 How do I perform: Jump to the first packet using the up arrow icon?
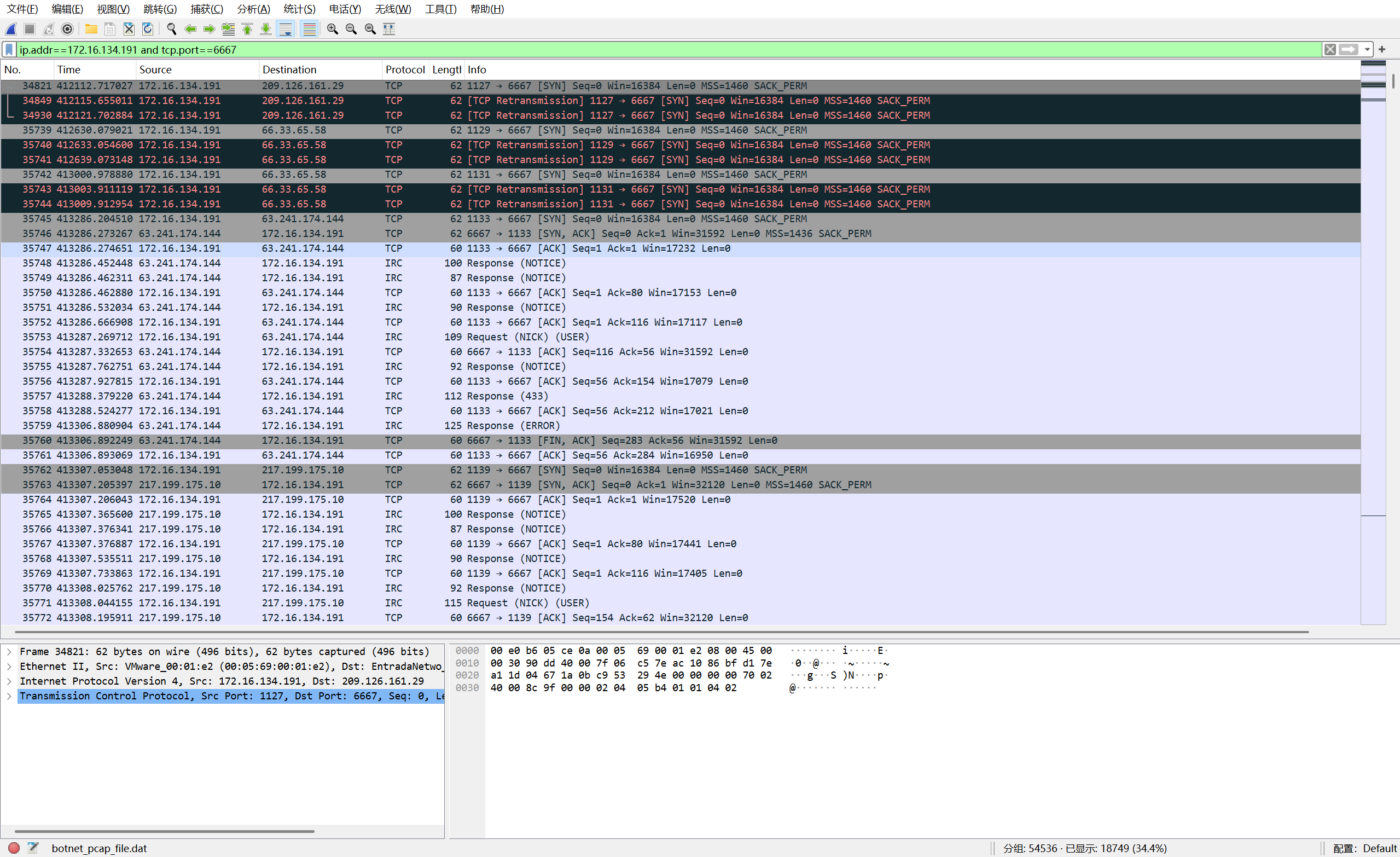coord(247,29)
